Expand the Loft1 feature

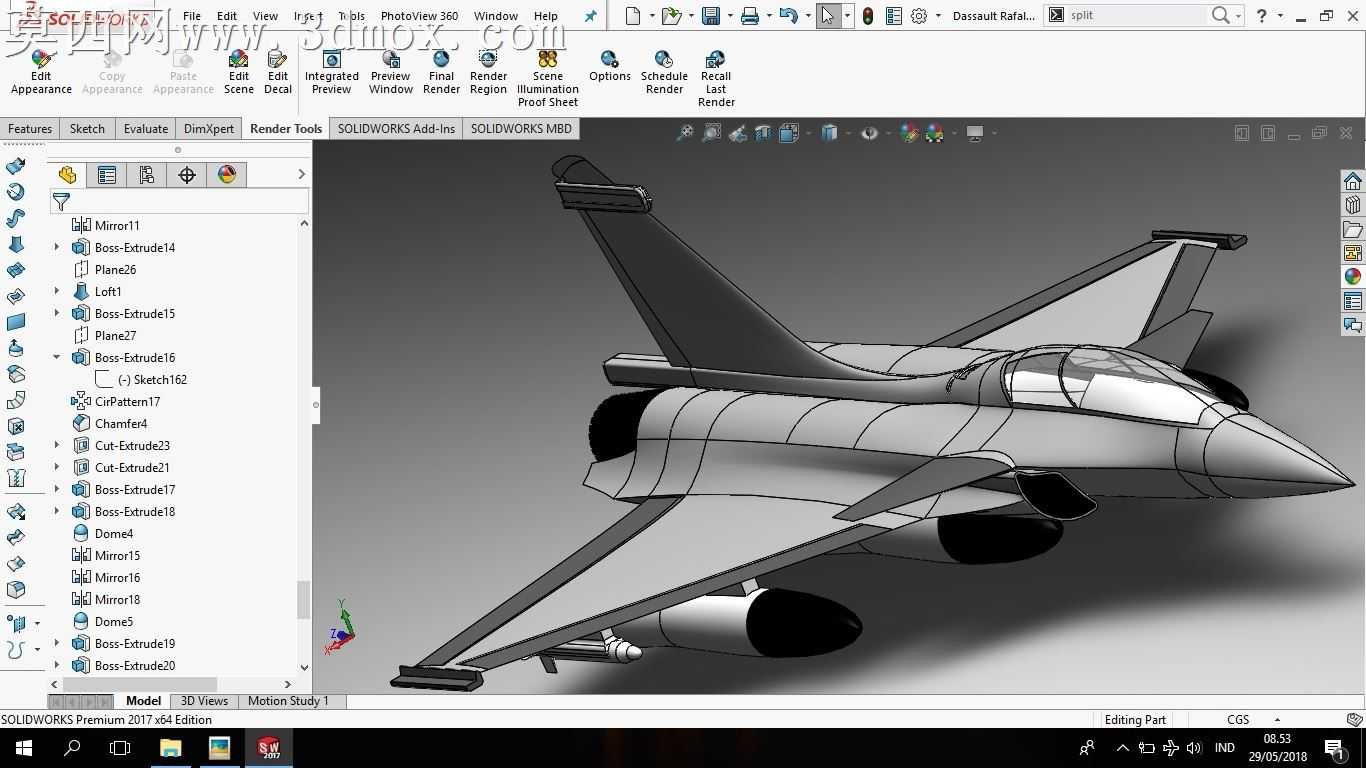tap(57, 291)
